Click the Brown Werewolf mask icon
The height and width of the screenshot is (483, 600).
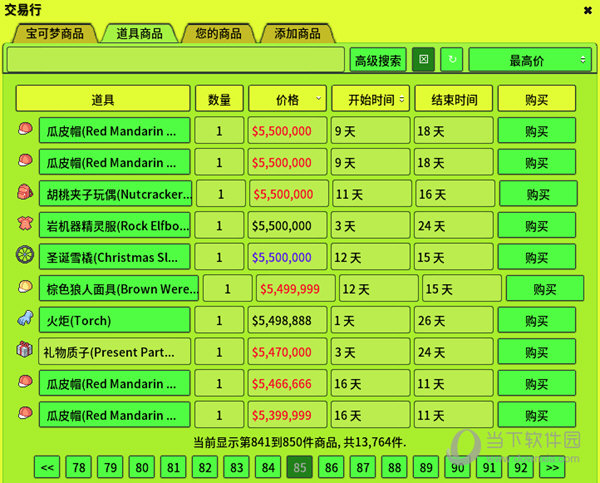[x=25, y=286]
